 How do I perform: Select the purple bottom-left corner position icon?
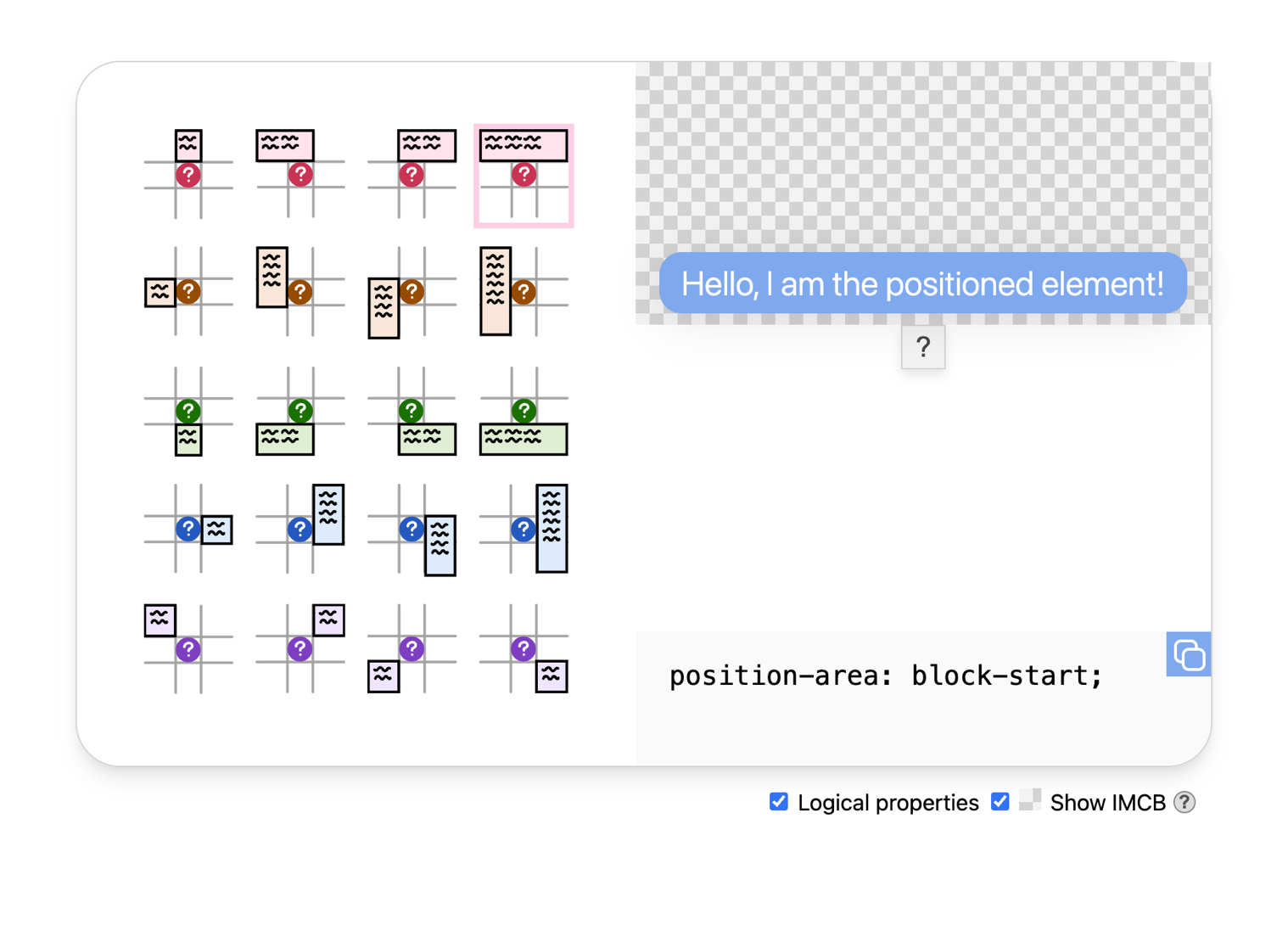click(412, 648)
